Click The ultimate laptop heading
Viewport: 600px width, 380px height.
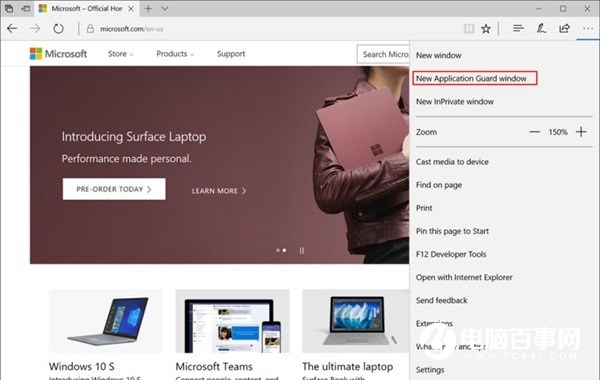347,367
